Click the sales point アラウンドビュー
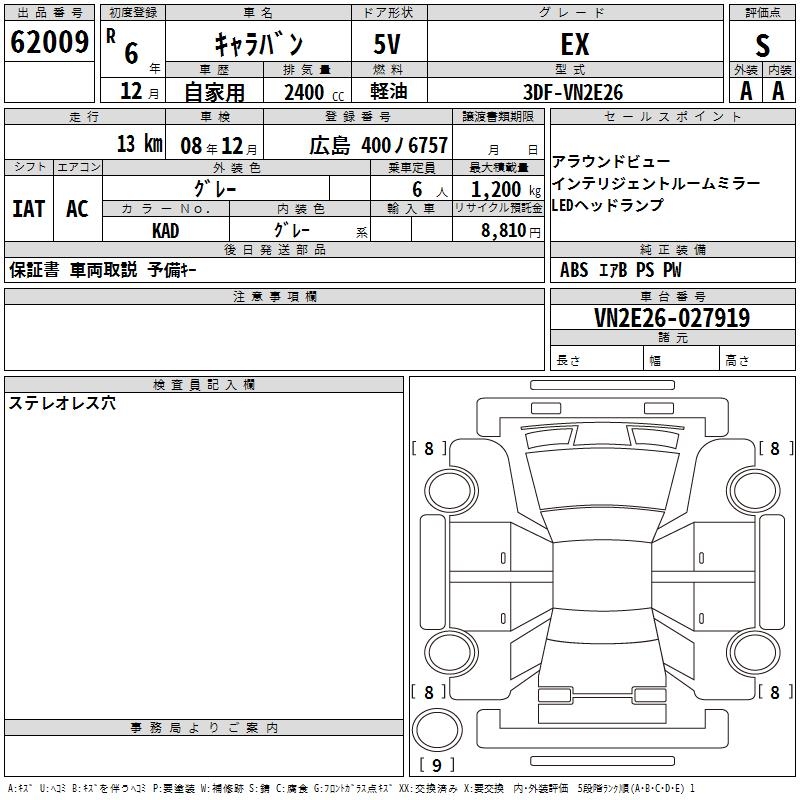The width and height of the screenshot is (800, 800). tap(611, 162)
